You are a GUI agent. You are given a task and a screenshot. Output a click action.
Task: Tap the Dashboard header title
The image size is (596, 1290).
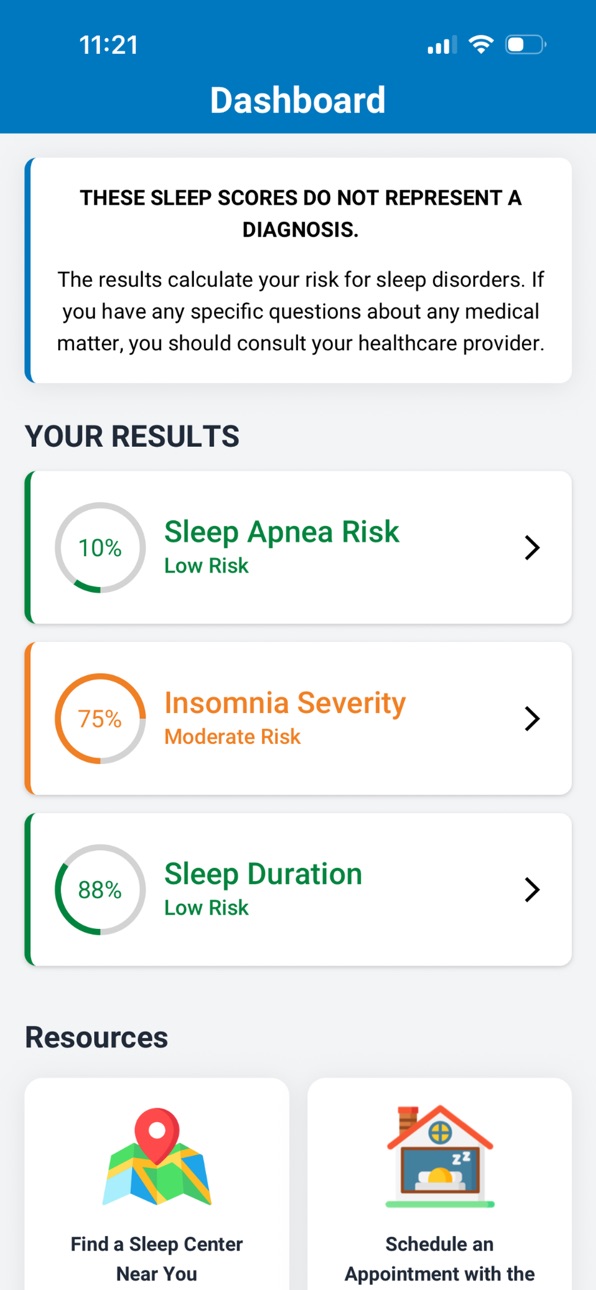(x=298, y=100)
